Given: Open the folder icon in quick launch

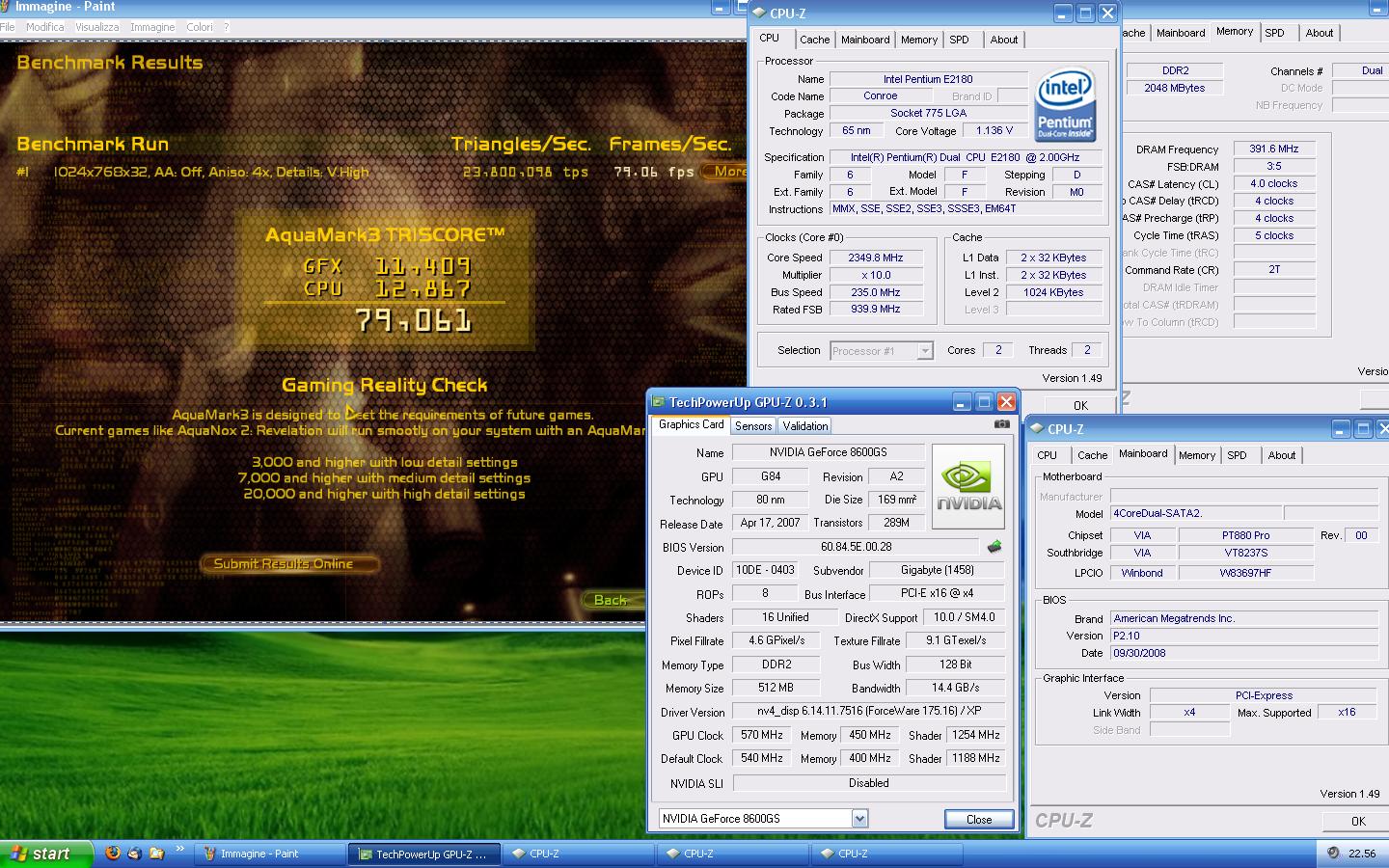Looking at the screenshot, I should point(155,853).
